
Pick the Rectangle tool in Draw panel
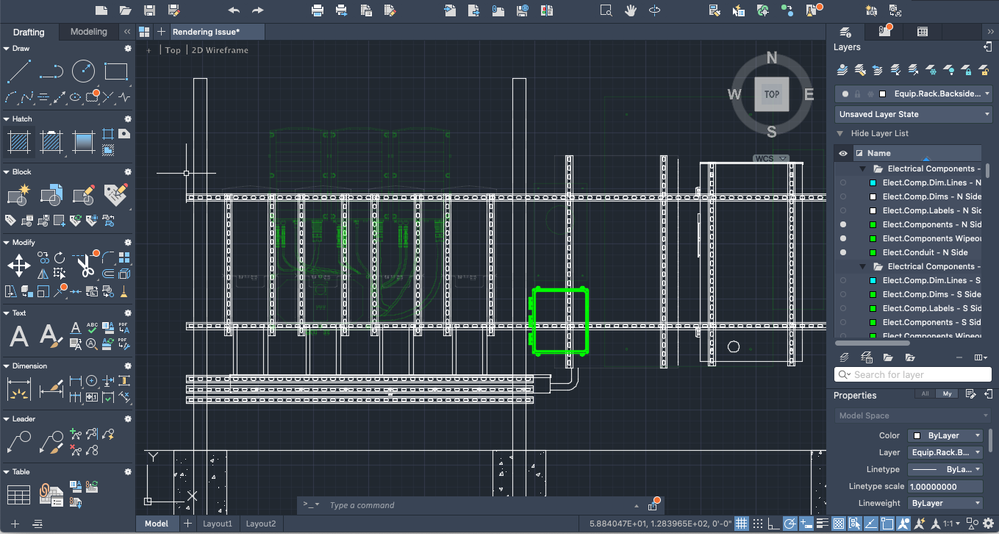click(116, 72)
